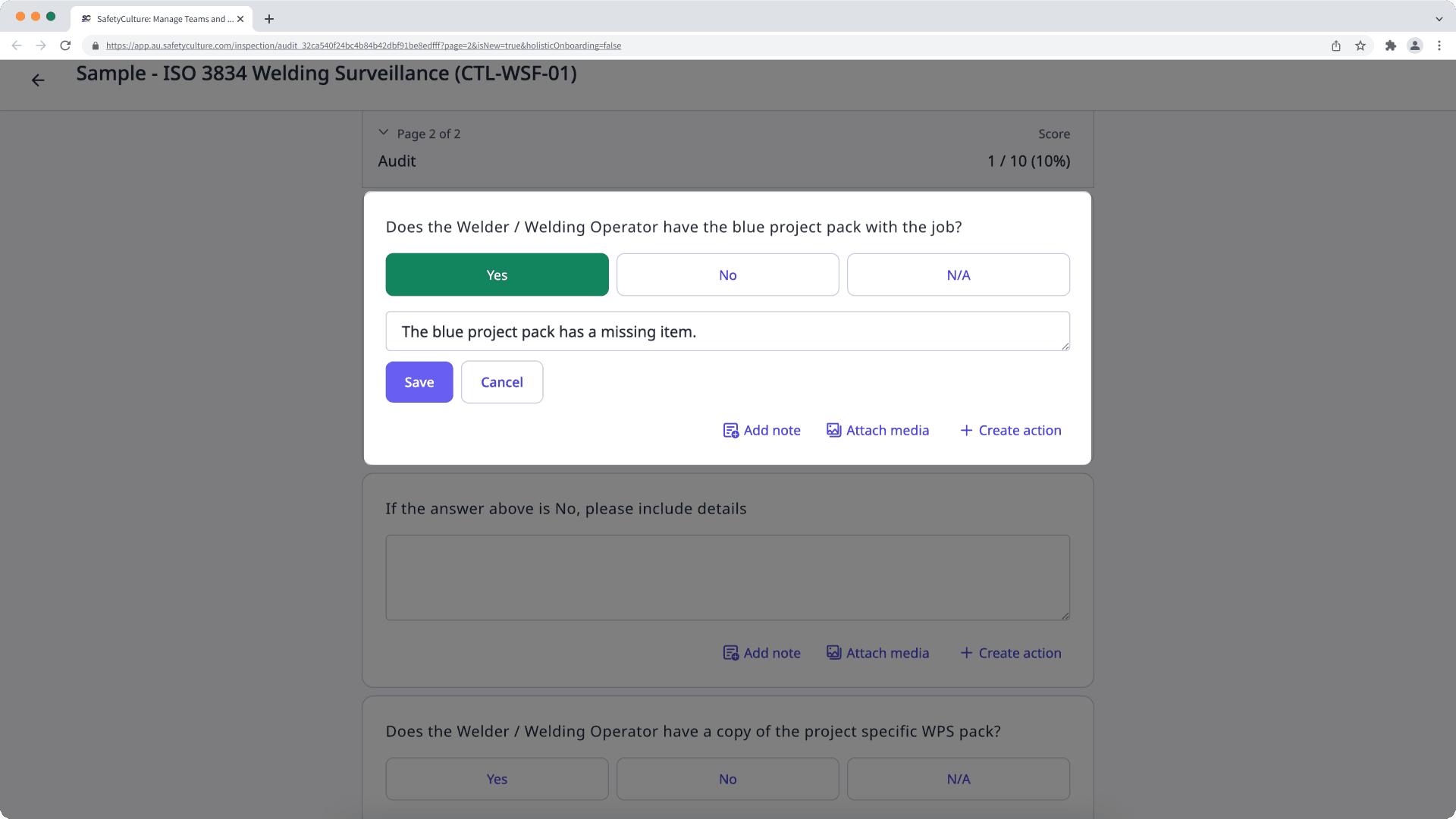Open the chevron dropdown at top right

1439,18
